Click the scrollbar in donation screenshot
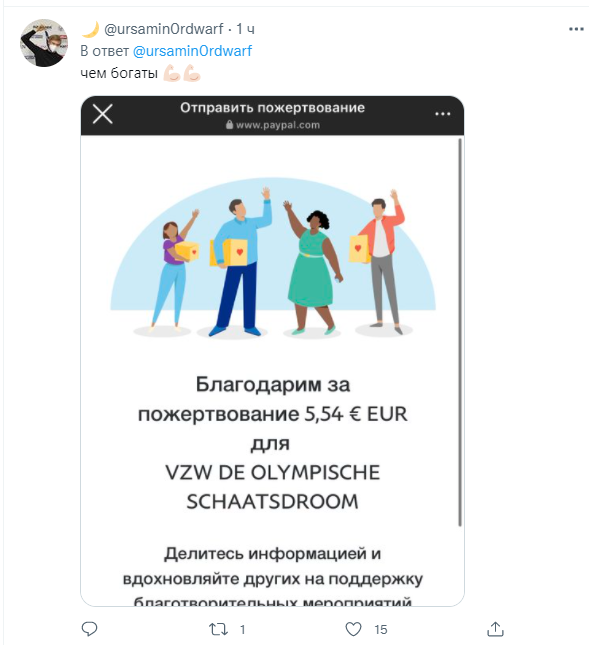589x645 pixels. [x=460, y=332]
